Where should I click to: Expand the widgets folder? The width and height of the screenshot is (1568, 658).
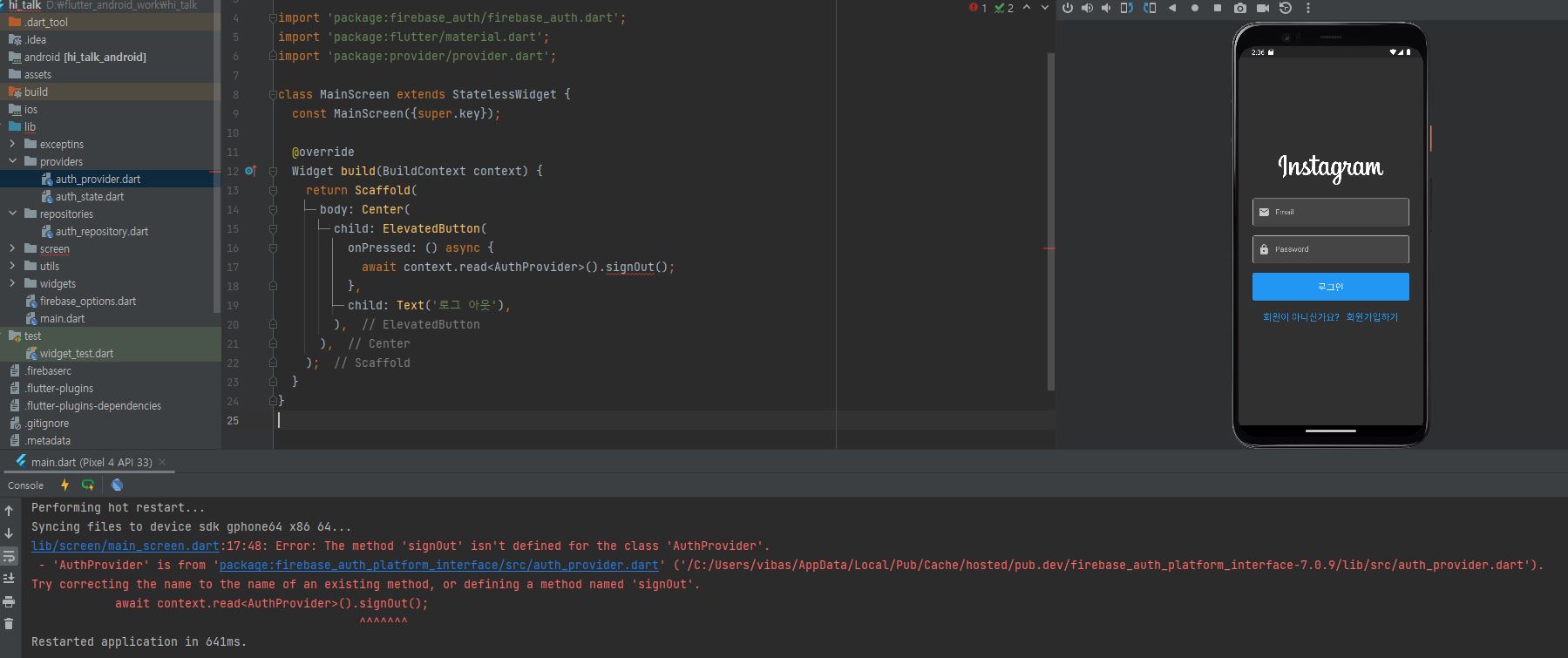tap(12, 283)
